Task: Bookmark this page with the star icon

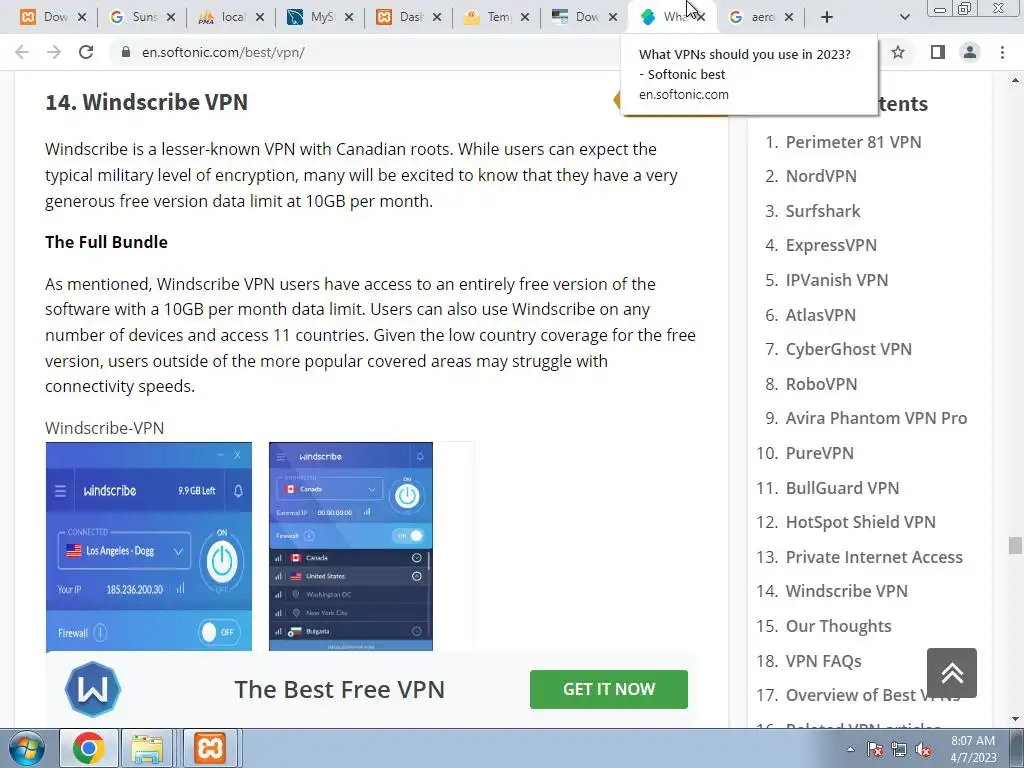Action: click(x=898, y=52)
